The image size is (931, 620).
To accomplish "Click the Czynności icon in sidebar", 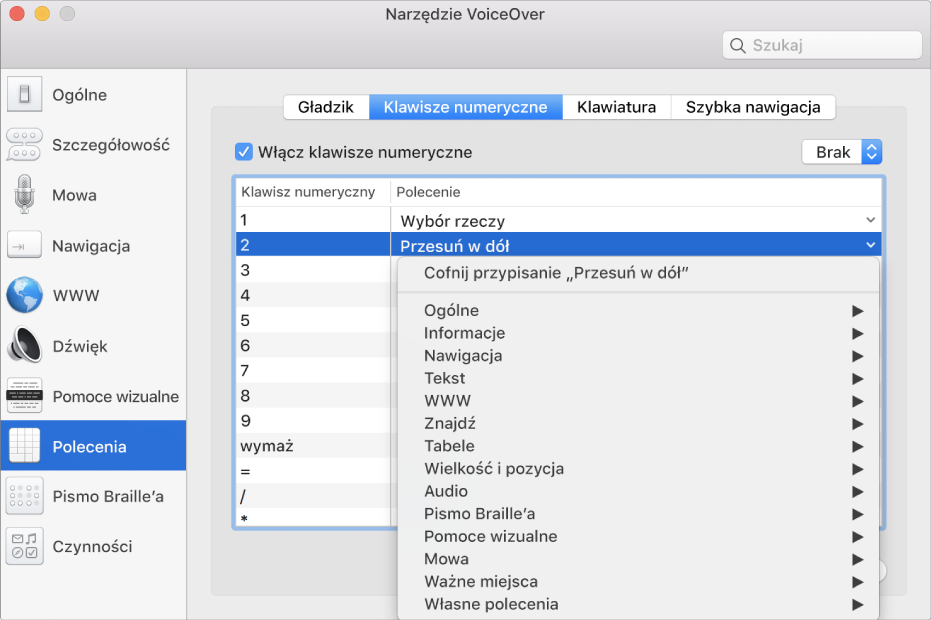I will 24,547.
